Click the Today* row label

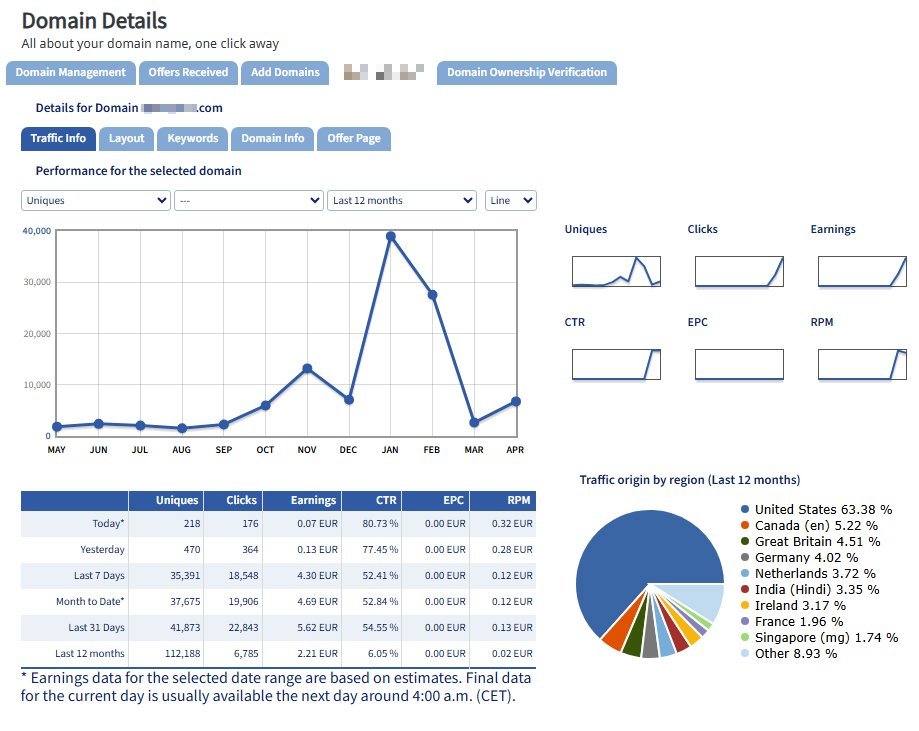click(x=108, y=523)
